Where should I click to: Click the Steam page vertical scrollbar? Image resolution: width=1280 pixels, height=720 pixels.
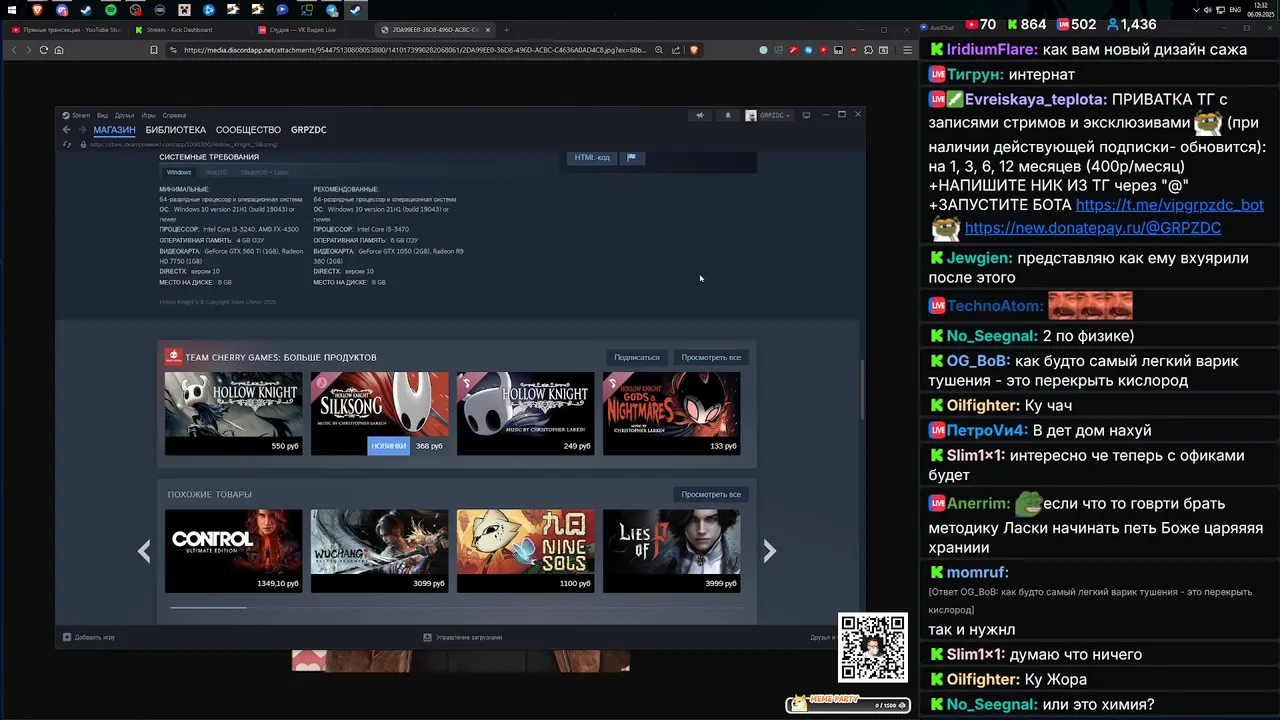(862, 390)
